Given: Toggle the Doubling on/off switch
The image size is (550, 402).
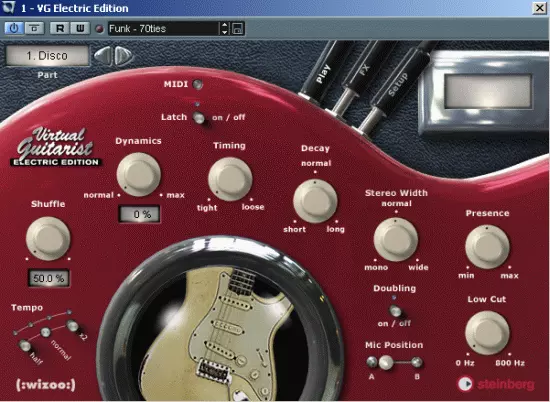Looking at the screenshot, I should click(x=395, y=311).
